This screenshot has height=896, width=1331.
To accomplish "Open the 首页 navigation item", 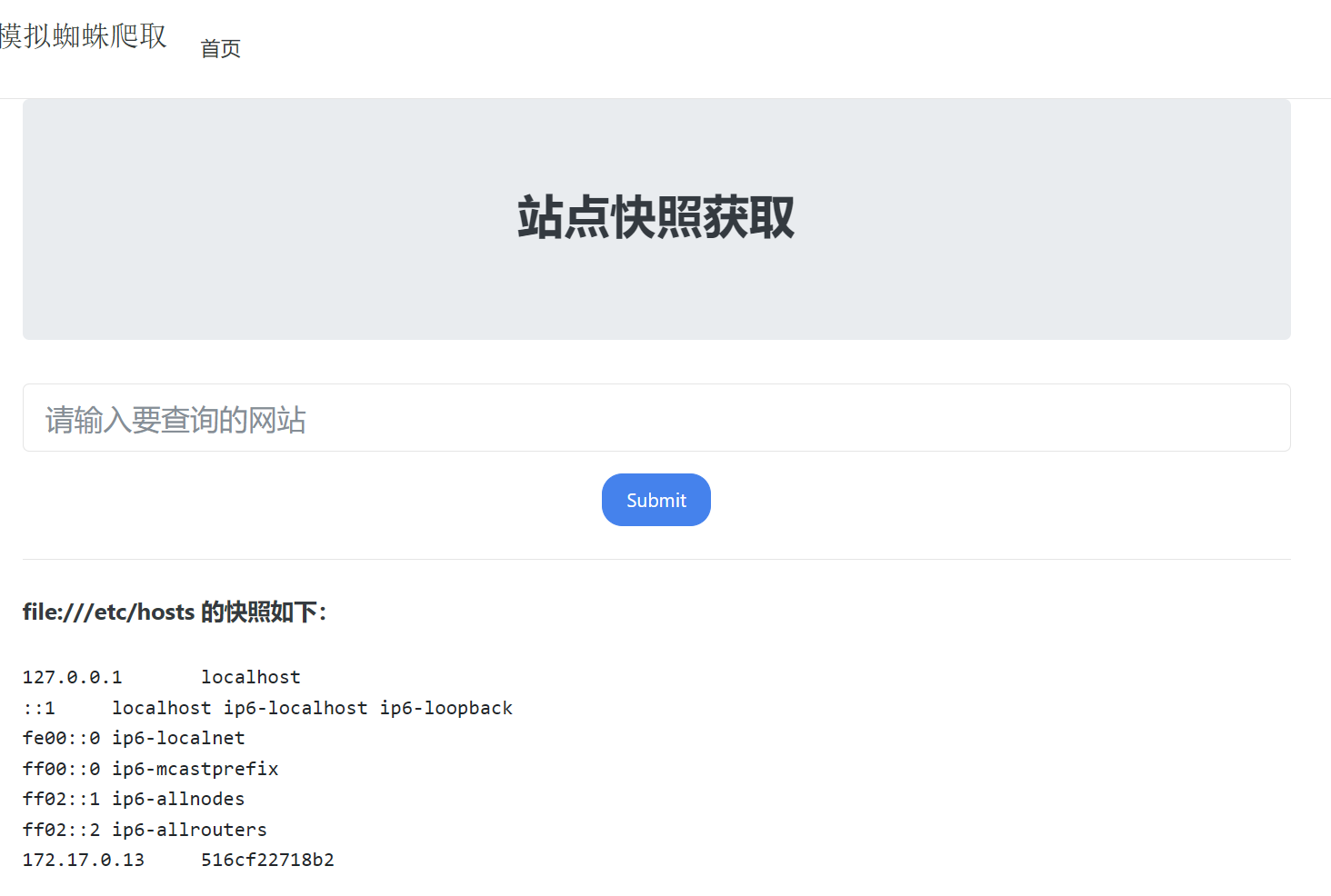I will [x=220, y=49].
